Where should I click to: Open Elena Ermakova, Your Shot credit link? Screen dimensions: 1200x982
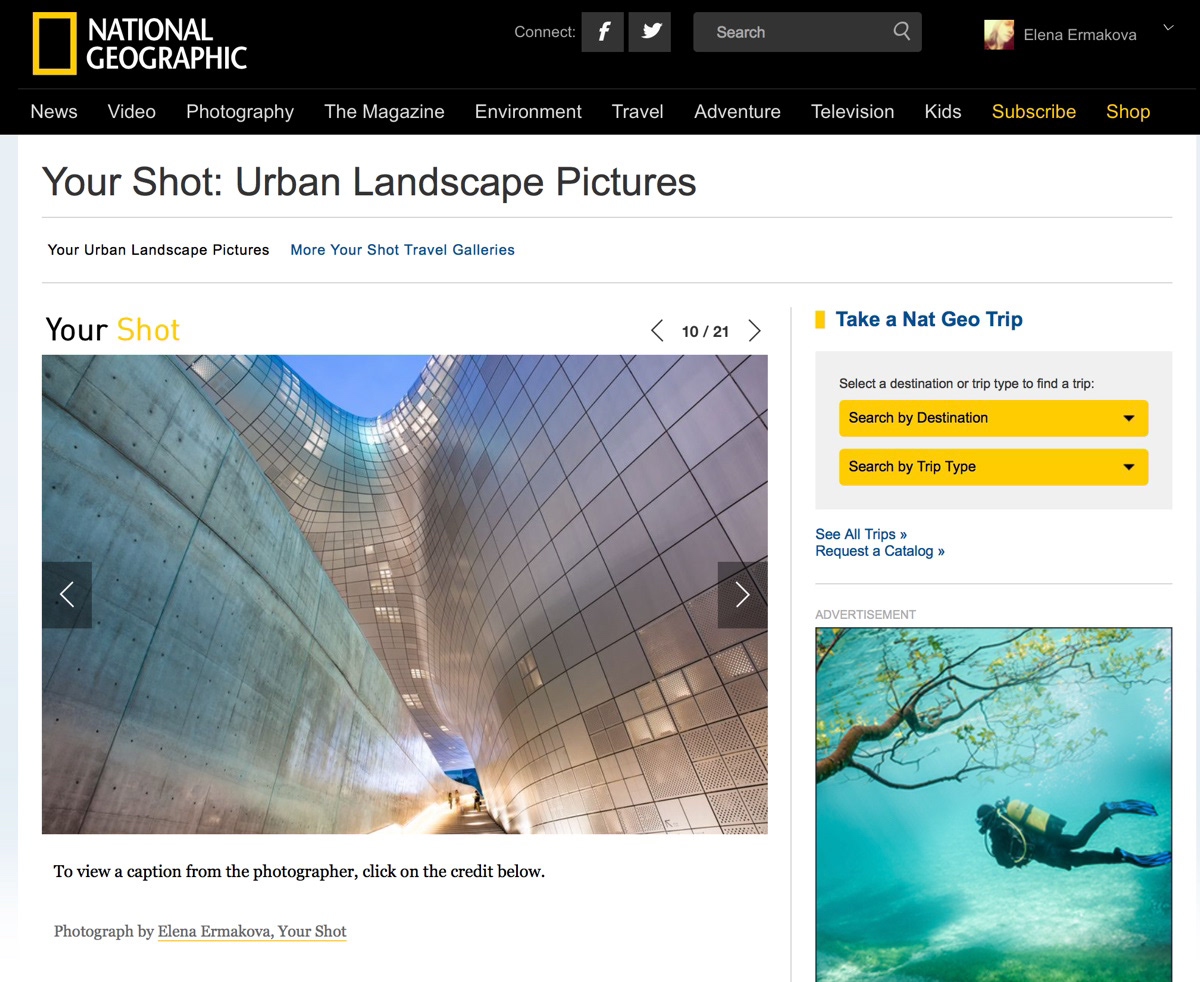pyautogui.click(x=252, y=931)
